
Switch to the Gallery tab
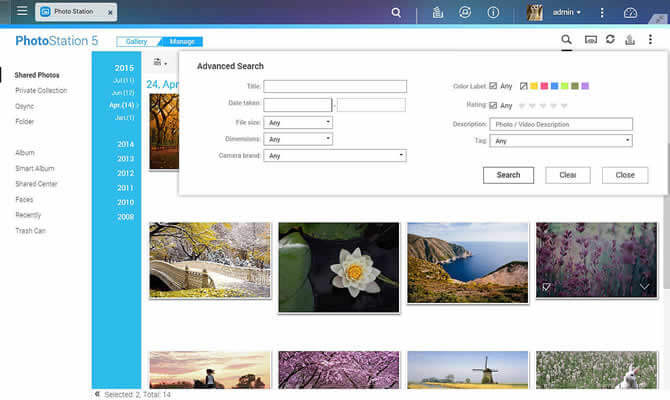pyautogui.click(x=135, y=42)
